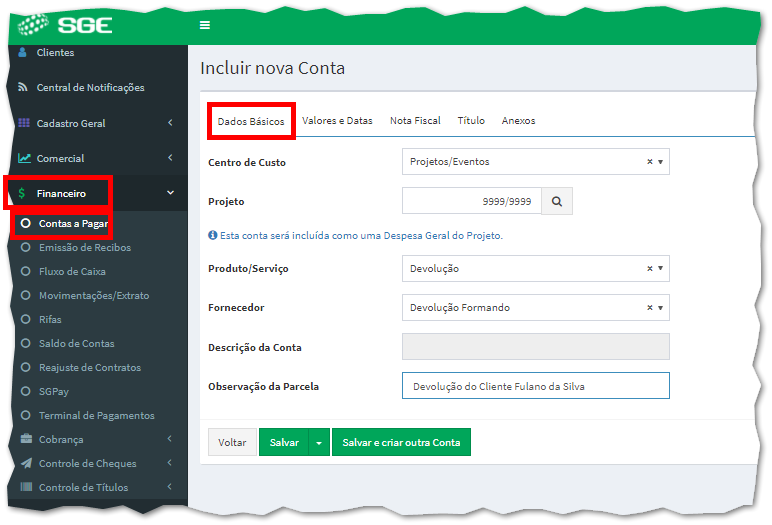Screen dimensions: 772x525
Task: Click the Controle de Títulos barcode icon
Action: tap(26, 487)
